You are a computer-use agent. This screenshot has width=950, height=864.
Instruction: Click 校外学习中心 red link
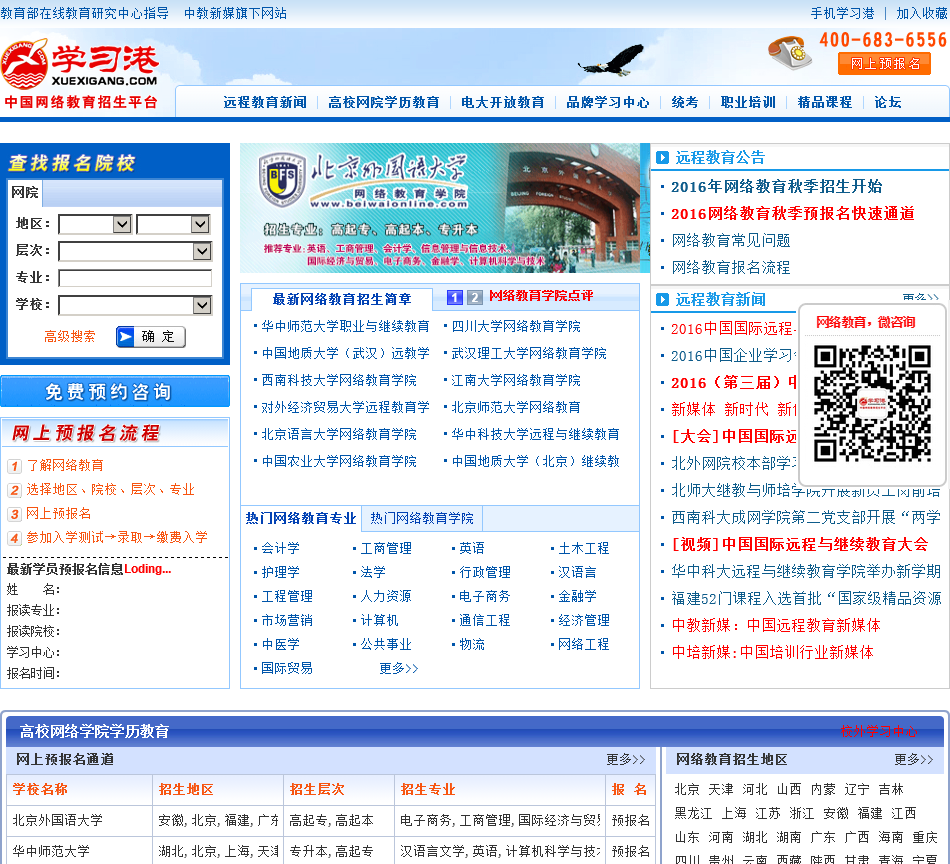(x=879, y=731)
